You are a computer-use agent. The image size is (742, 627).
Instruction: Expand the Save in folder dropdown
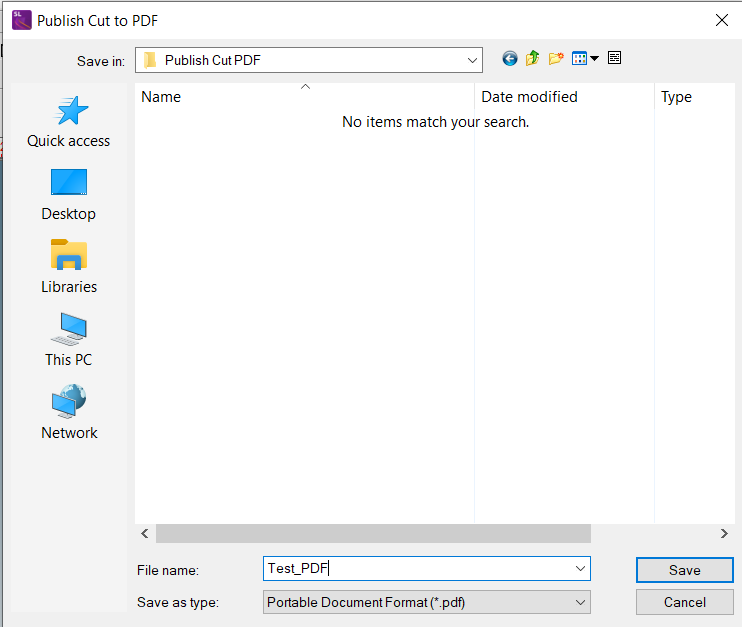[x=472, y=60]
